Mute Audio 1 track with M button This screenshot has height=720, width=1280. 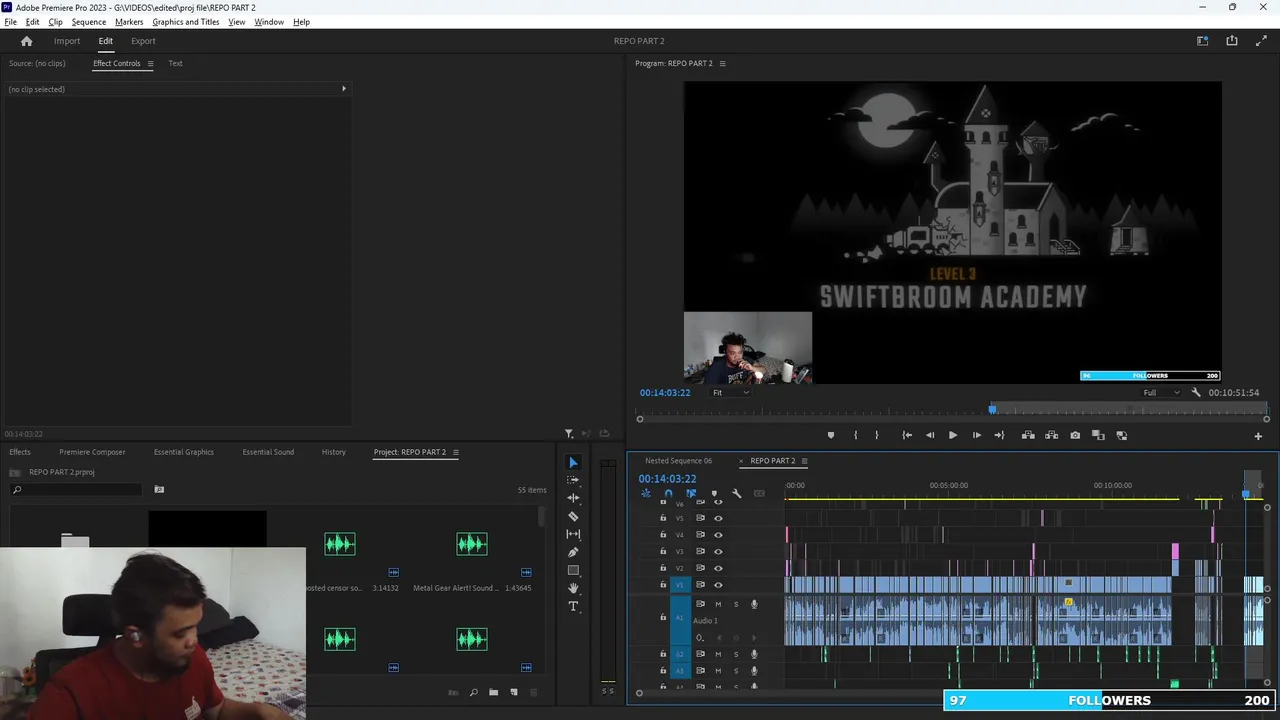pos(718,604)
